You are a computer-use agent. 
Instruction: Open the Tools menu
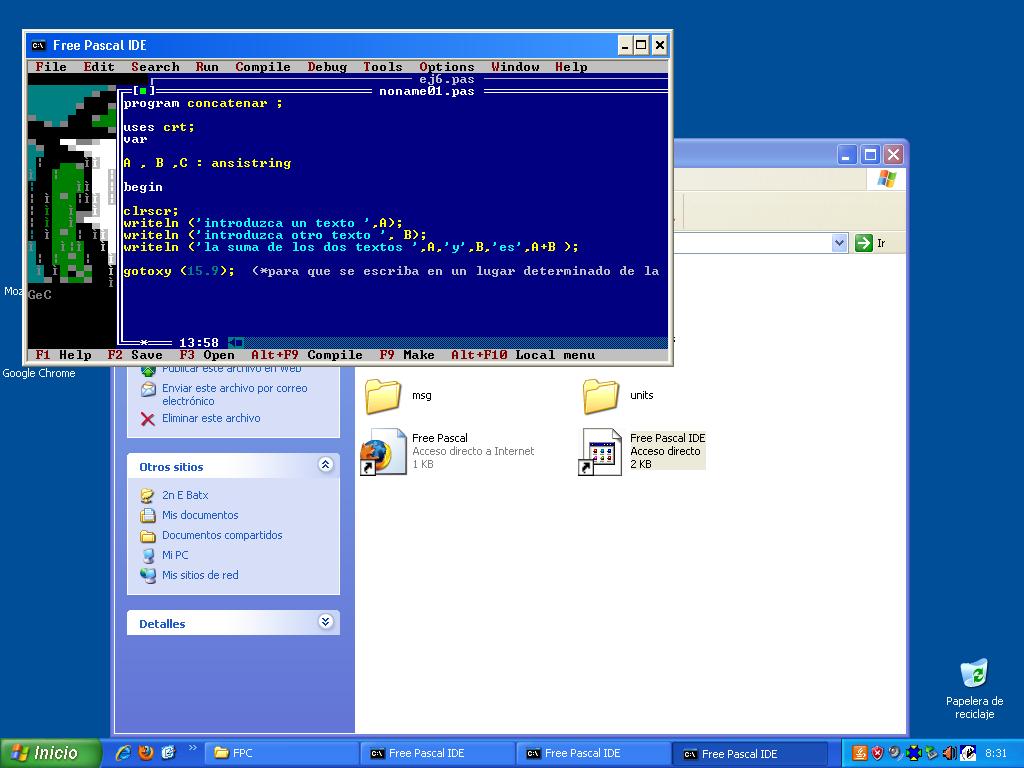(x=383, y=67)
